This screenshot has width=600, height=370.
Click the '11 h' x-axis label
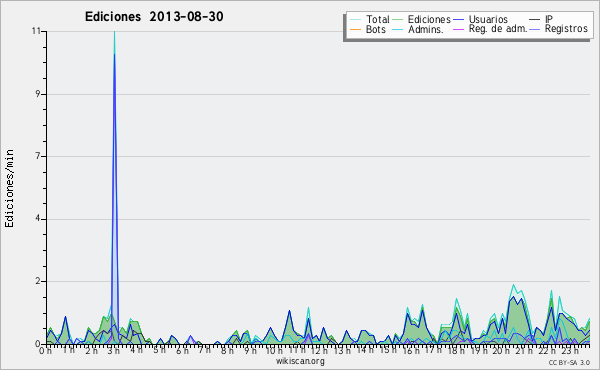tap(297, 349)
